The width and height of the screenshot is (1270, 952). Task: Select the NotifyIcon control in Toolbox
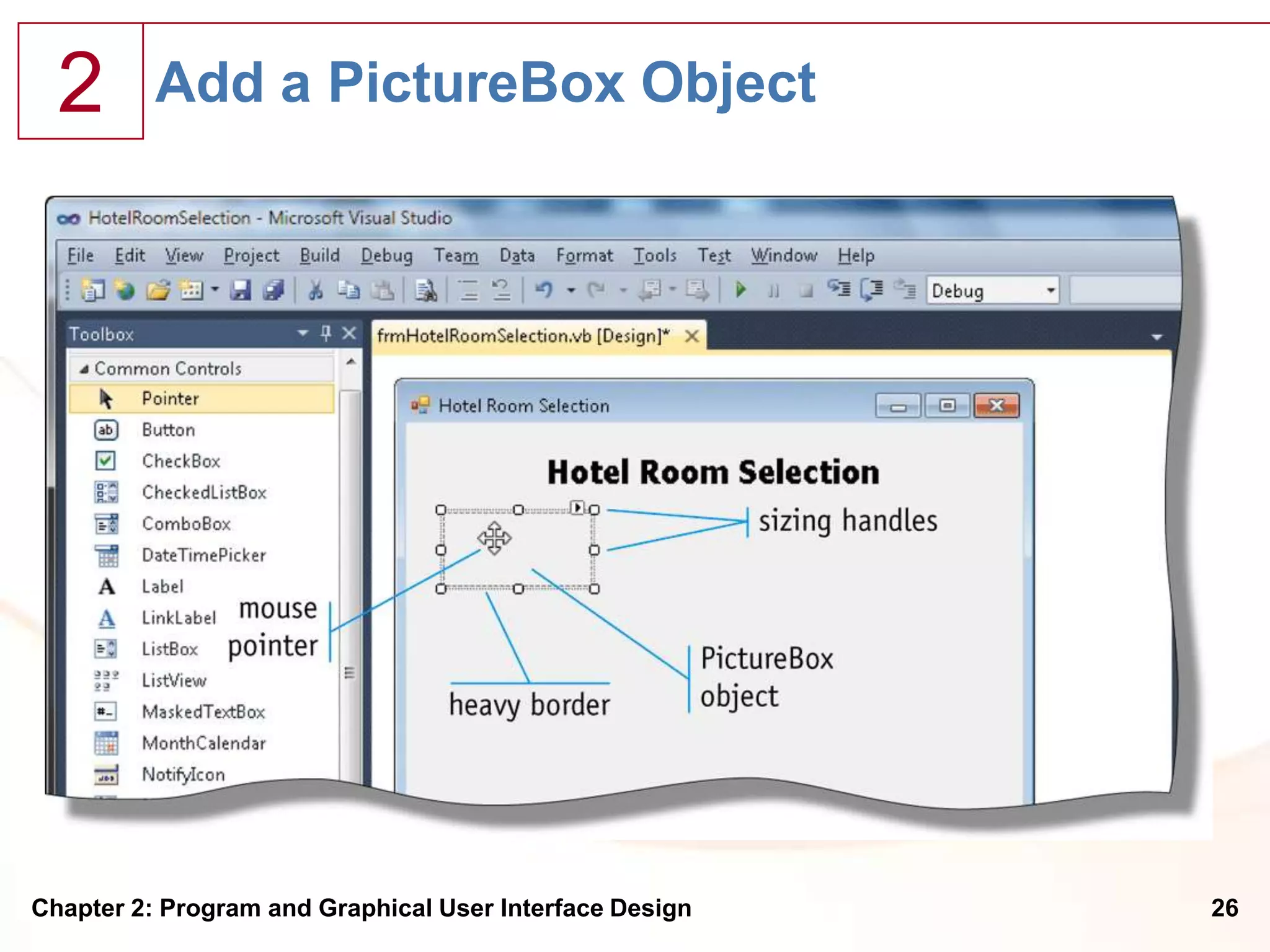[x=202, y=774]
